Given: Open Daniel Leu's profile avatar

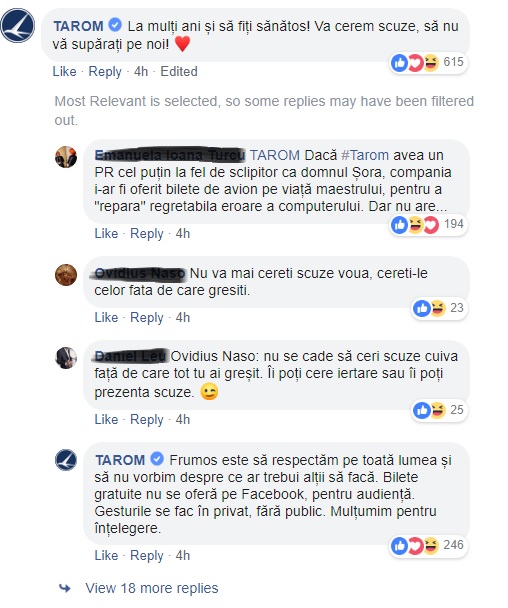Looking at the screenshot, I should [66, 358].
